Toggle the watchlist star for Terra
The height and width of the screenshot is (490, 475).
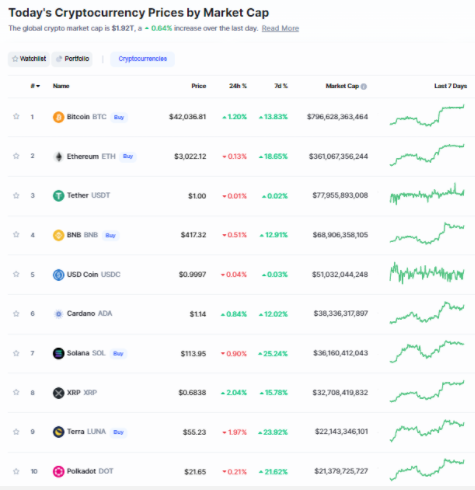click(16, 432)
